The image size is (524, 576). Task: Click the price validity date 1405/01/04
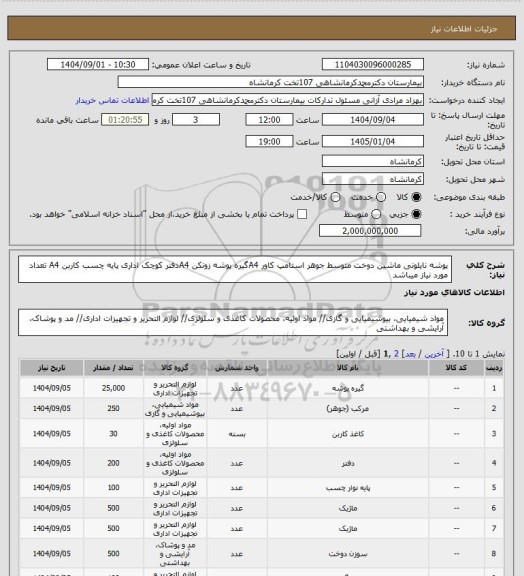373,141
